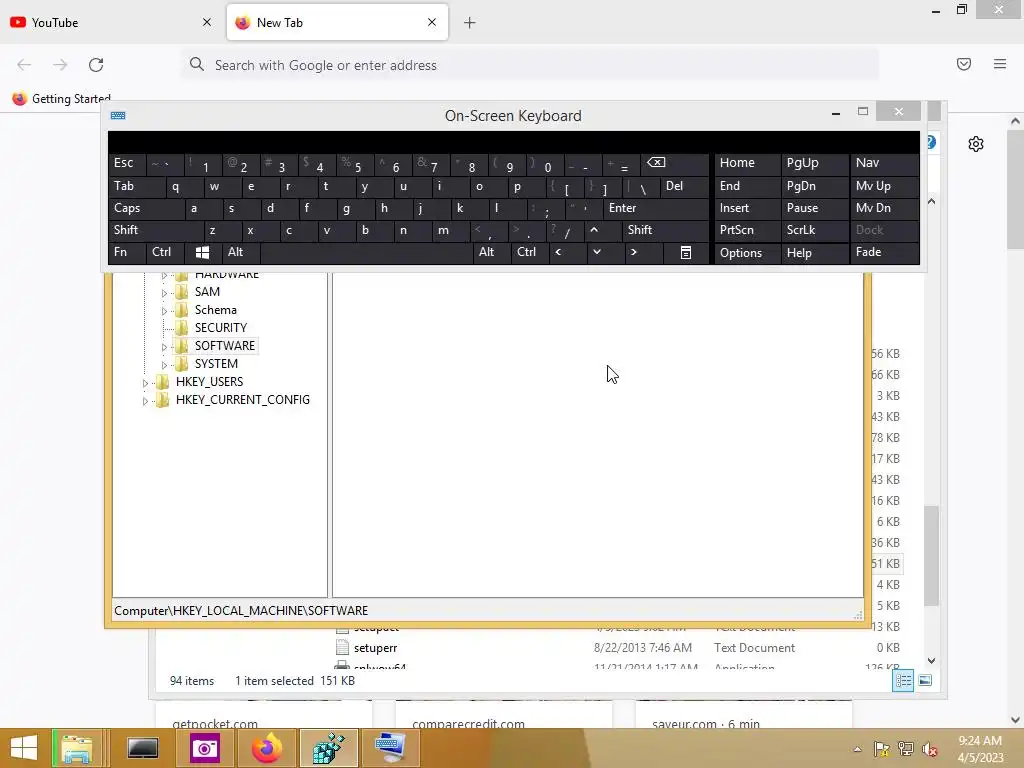Expand the Schema registry key
The width and height of the screenshot is (1024, 768).
[165, 311]
